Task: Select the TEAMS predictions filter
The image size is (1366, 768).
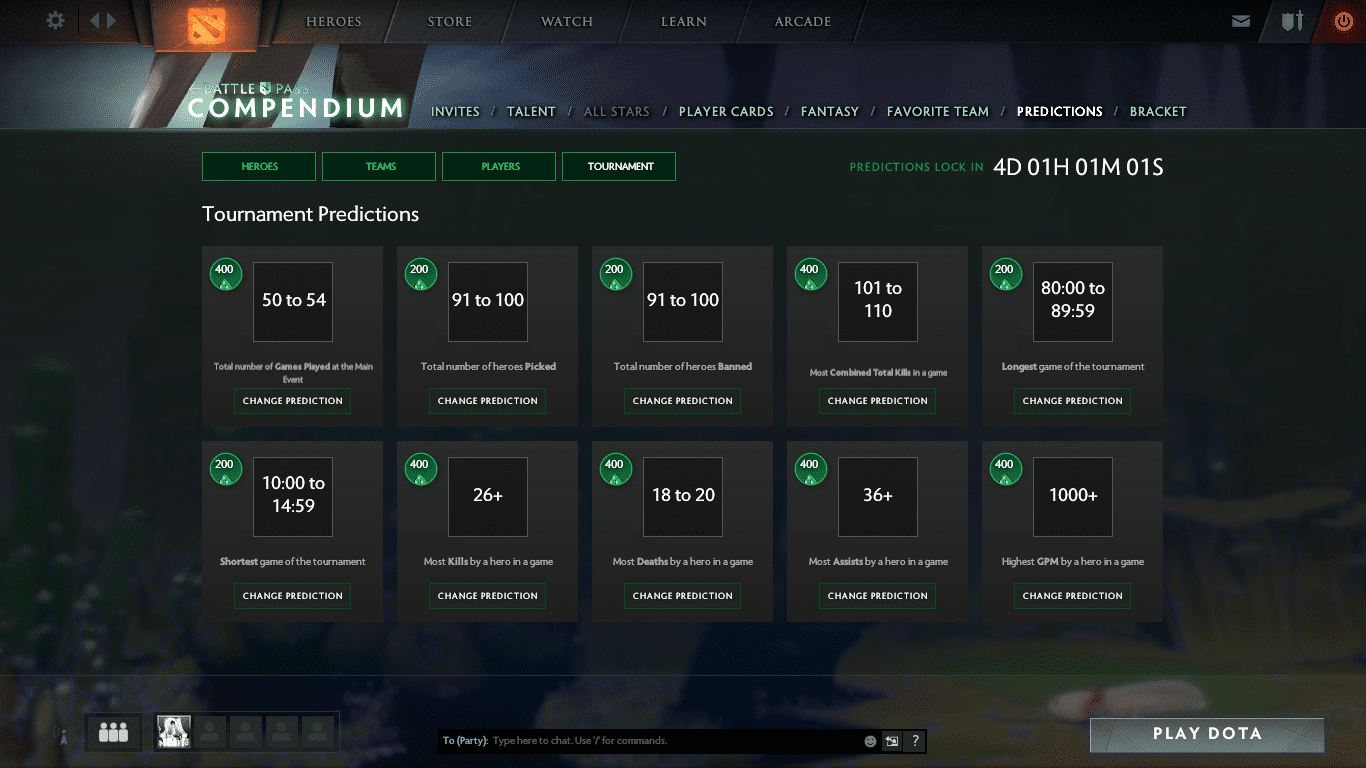Action: (x=378, y=166)
